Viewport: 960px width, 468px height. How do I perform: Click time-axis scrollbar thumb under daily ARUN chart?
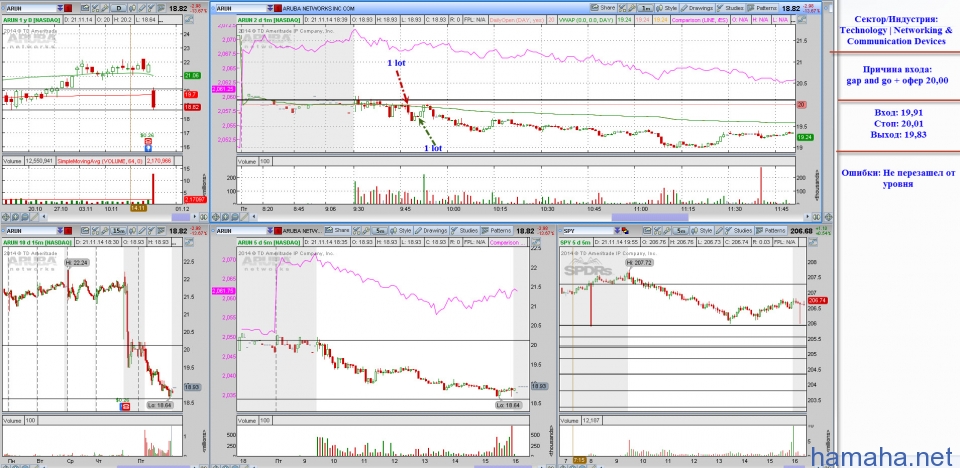pyautogui.click(x=181, y=216)
